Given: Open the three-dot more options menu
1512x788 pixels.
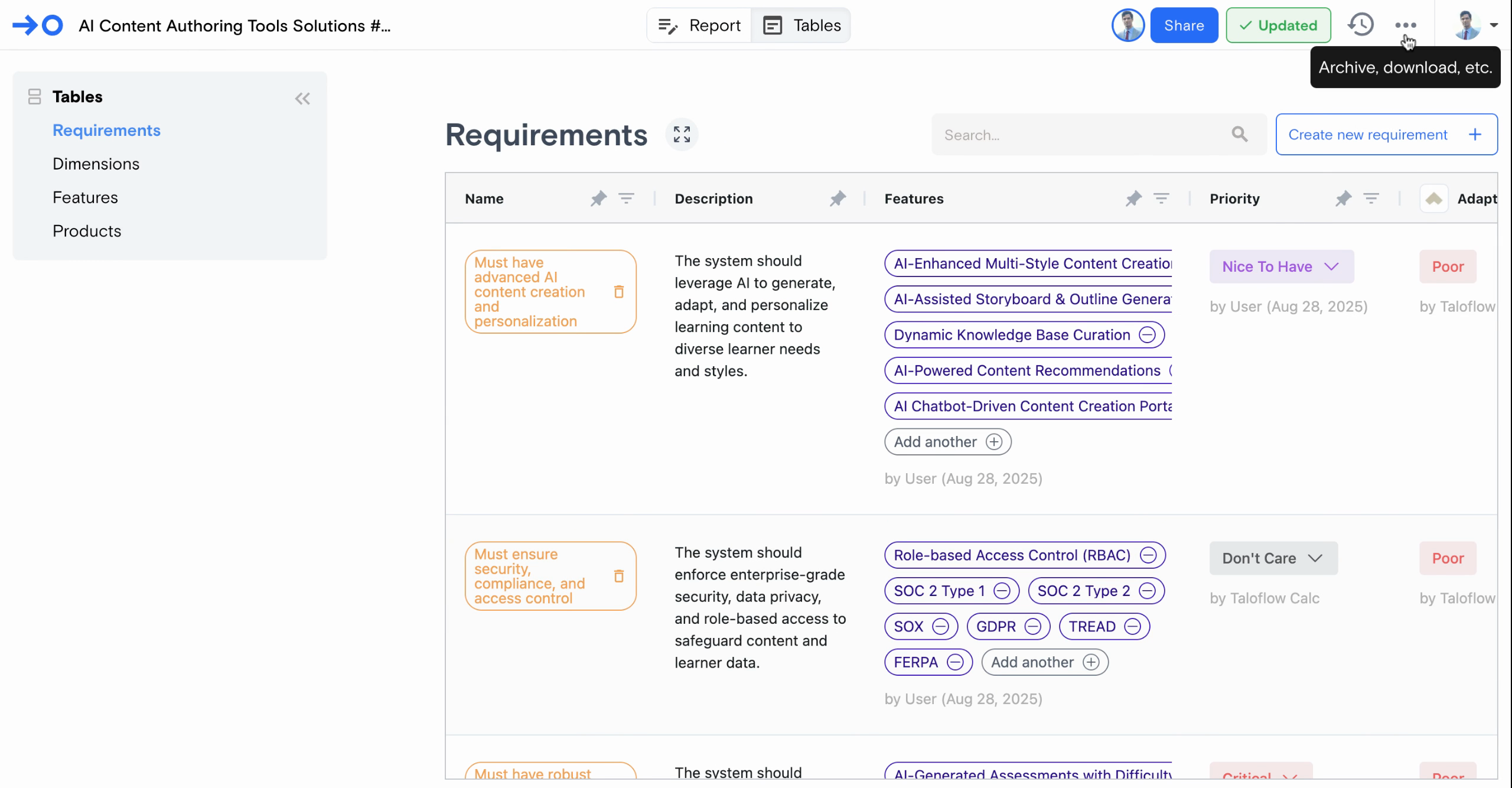Looking at the screenshot, I should 1405,25.
